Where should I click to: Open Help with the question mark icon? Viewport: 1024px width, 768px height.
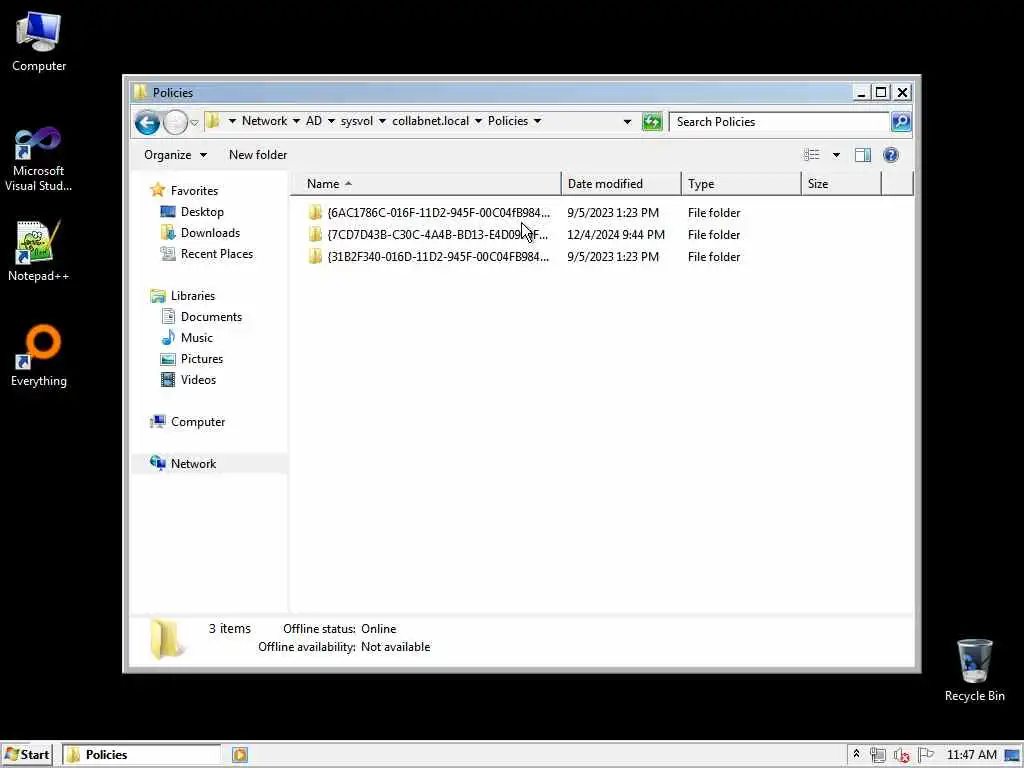tap(891, 155)
